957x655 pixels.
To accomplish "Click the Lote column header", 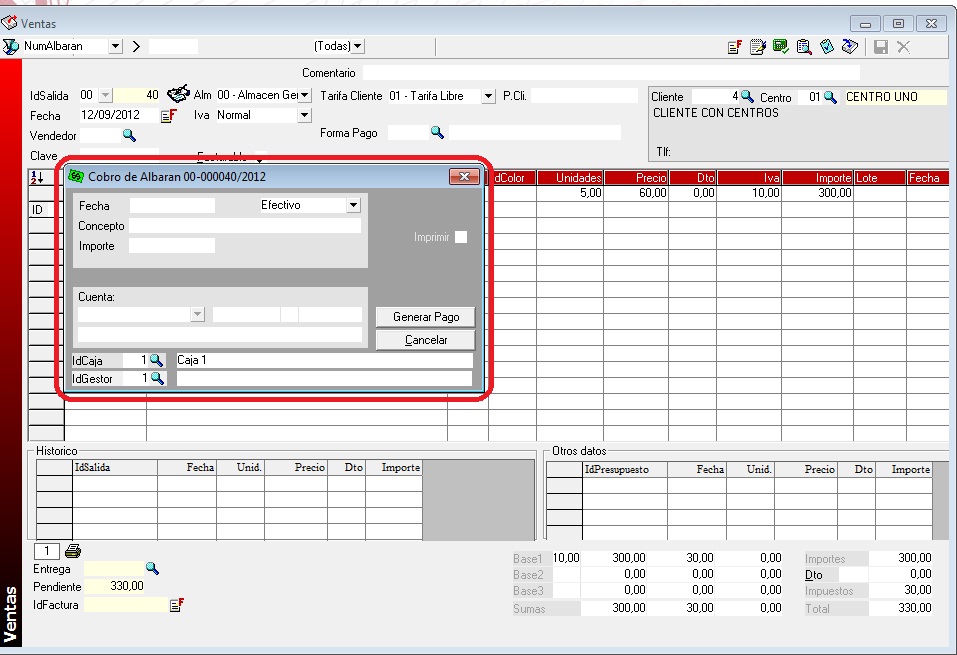I will click(879, 178).
